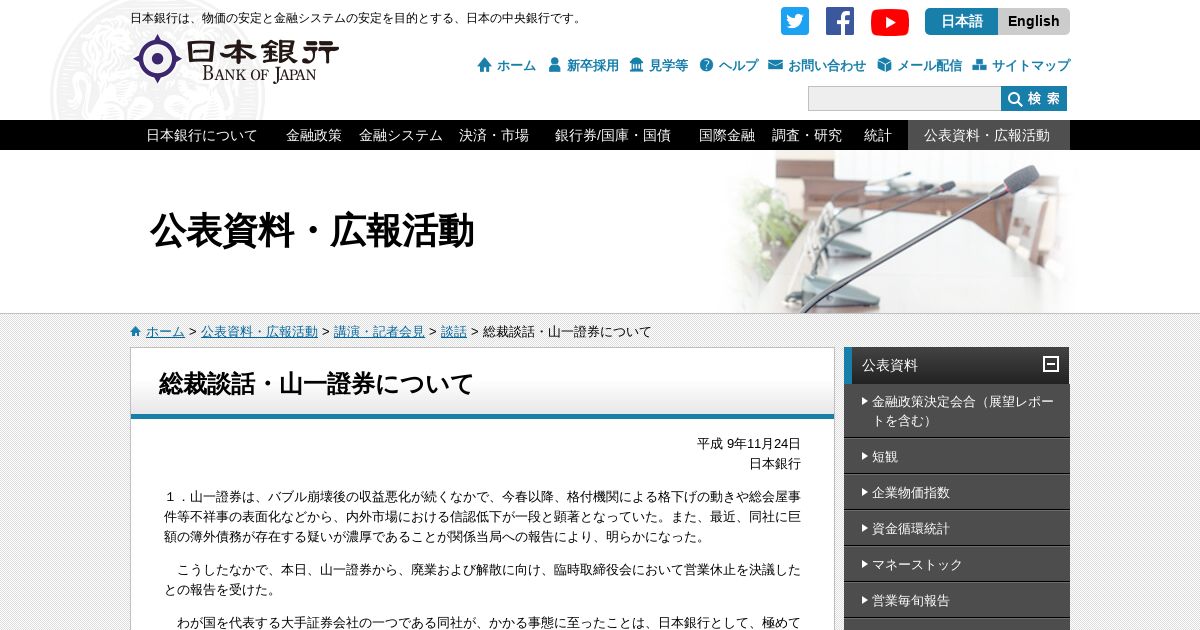The image size is (1200, 630).
Task: Open the 統計 menu
Action: [878, 135]
